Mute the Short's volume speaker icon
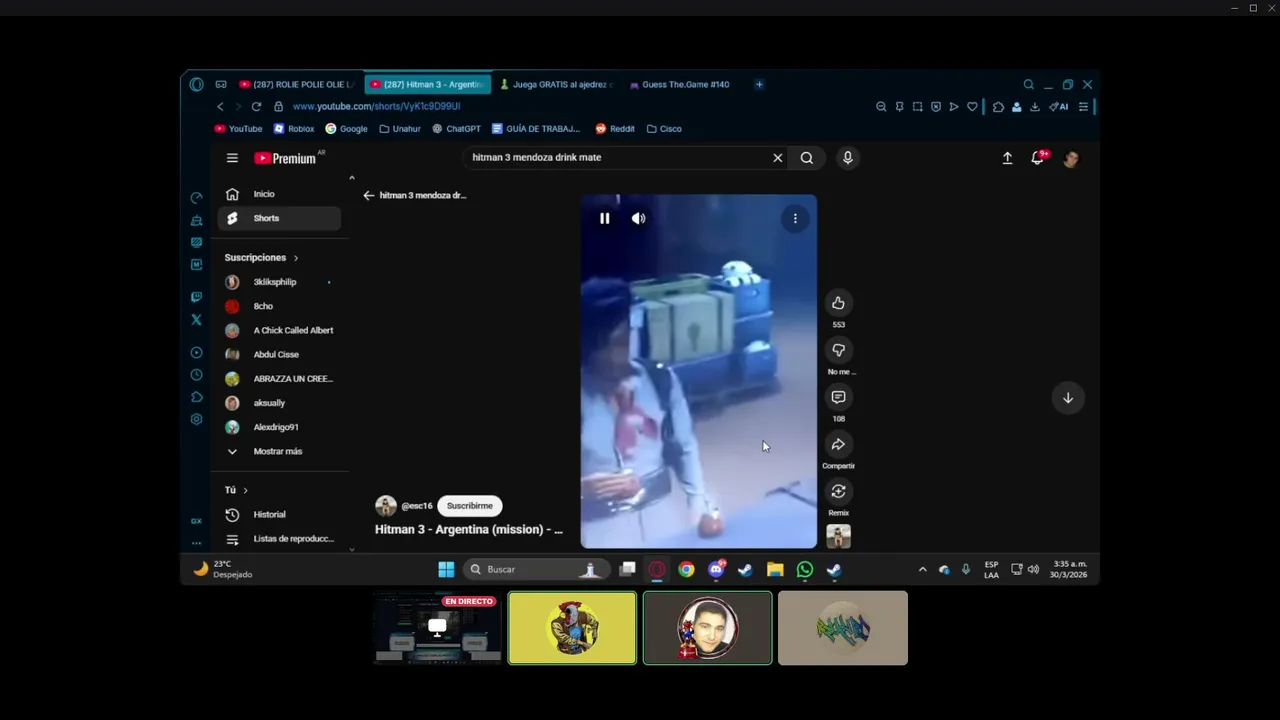 point(638,218)
